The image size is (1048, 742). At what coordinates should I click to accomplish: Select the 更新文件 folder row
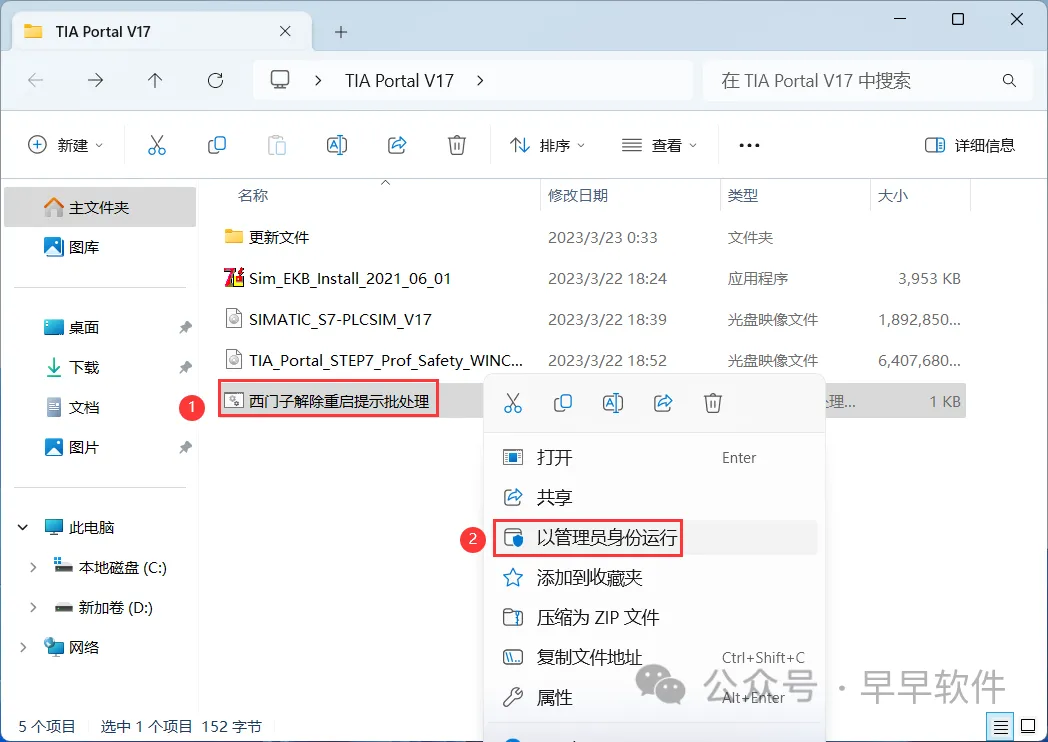pos(592,237)
